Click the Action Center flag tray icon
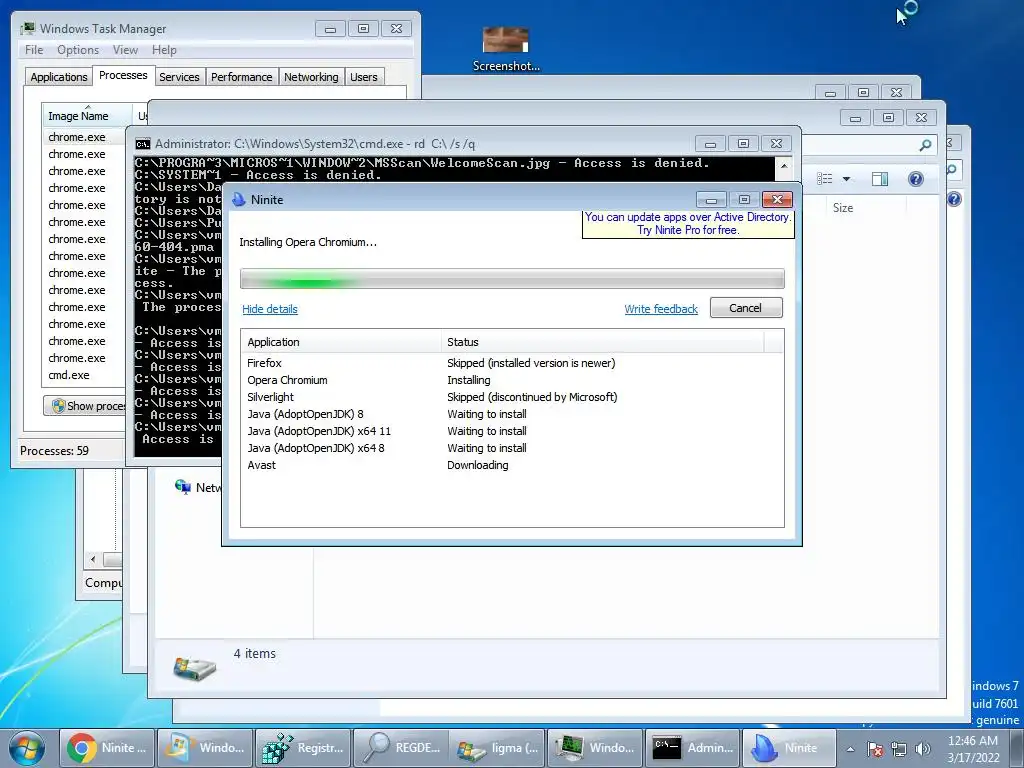Viewport: 1024px width, 768px height. tap(875, 749)
